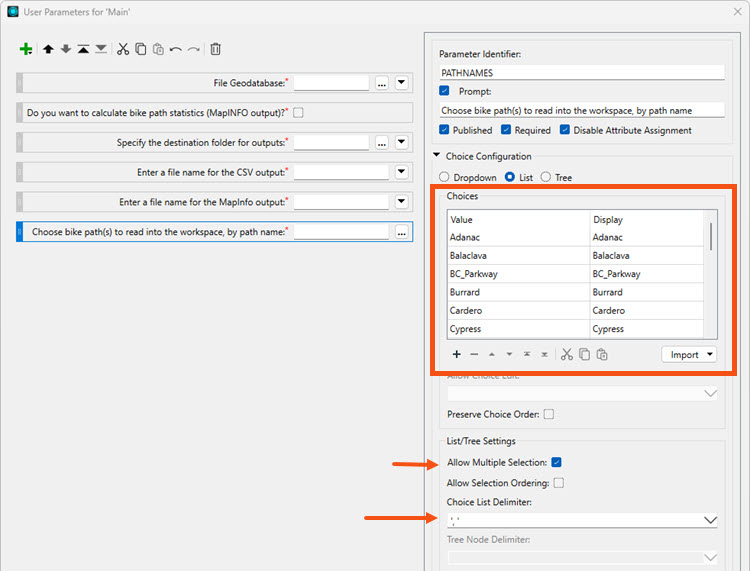Add a new choice row with plus
The height and width of the screenshot is (571, 750).
tap(457, 354)
